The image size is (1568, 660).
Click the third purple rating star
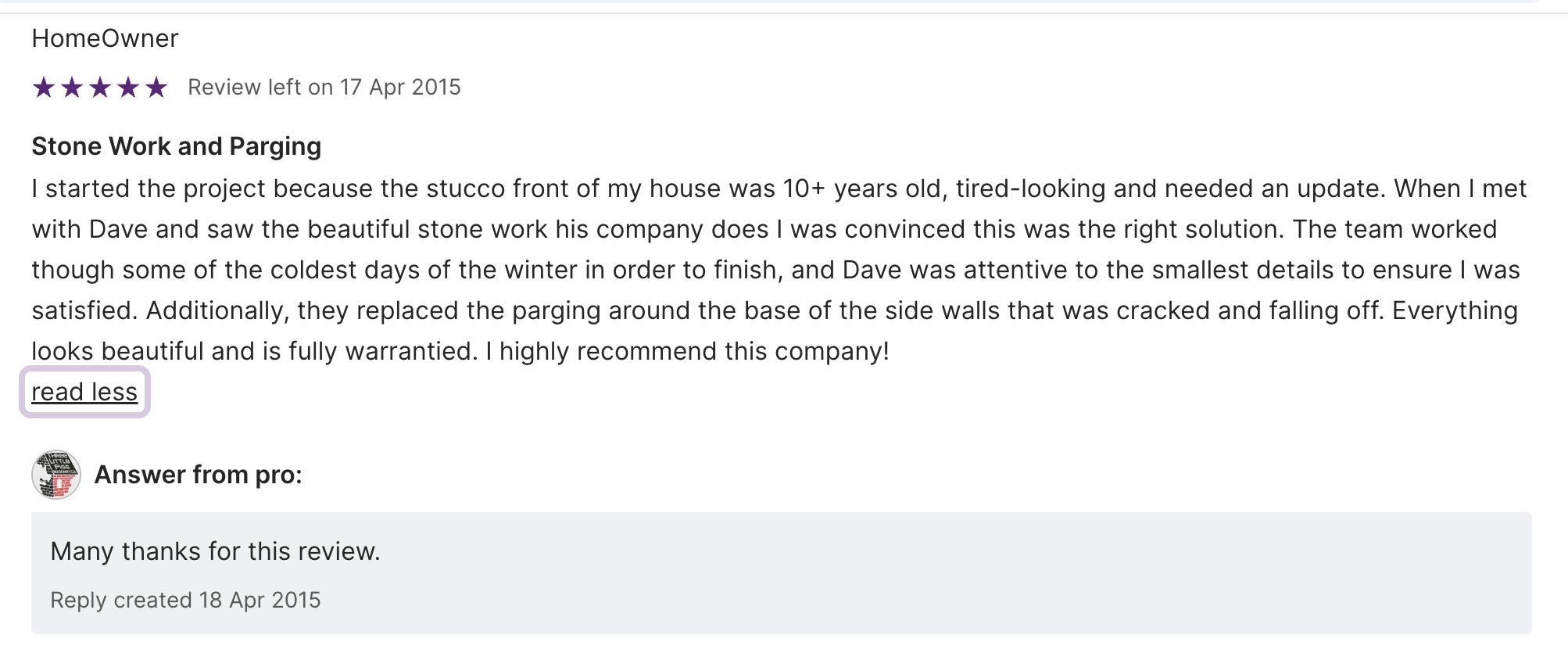point(100,88)
